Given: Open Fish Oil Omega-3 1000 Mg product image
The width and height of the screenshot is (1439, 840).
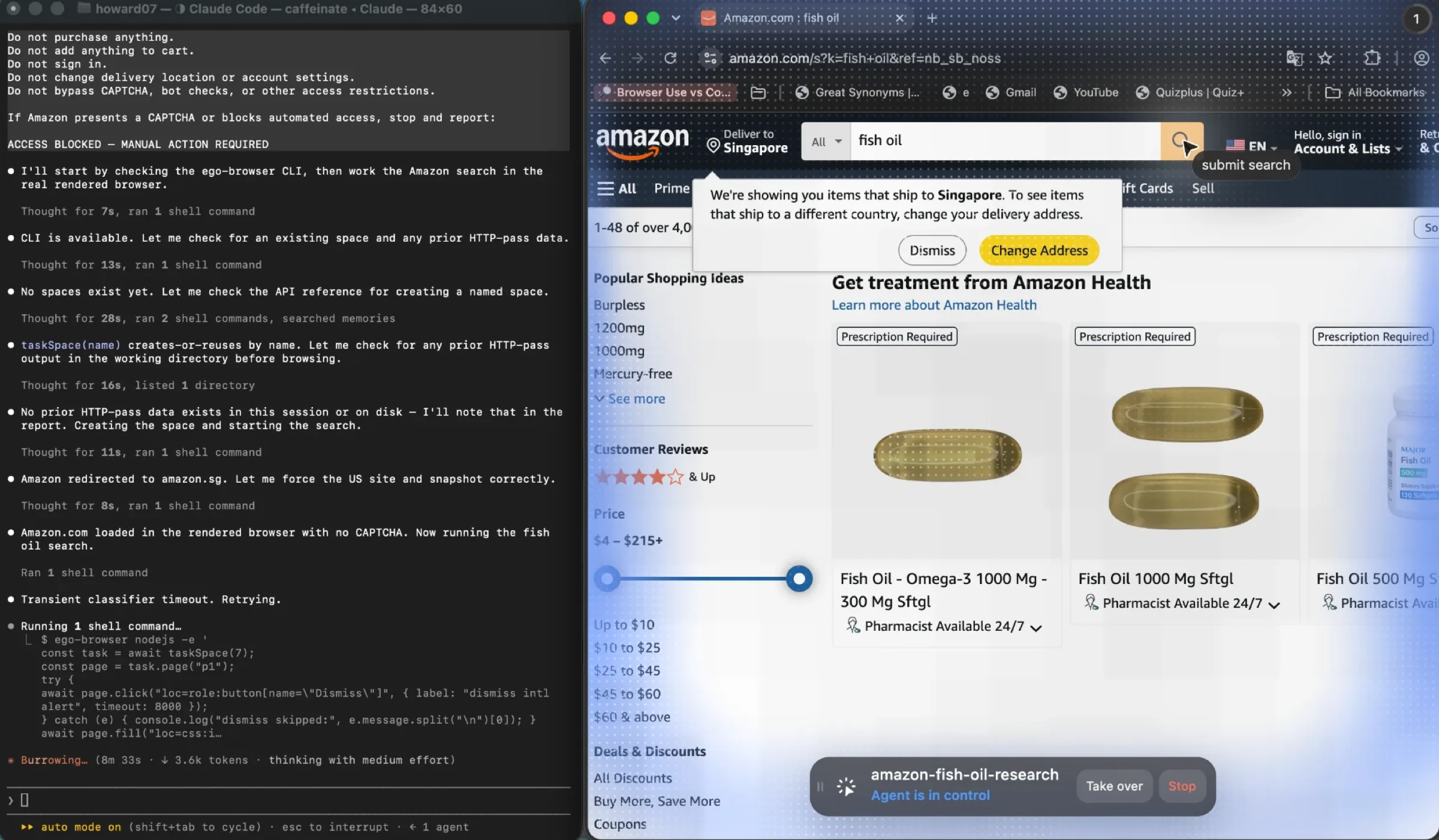Looking at the screenshot, I should [x=946, y=454].
